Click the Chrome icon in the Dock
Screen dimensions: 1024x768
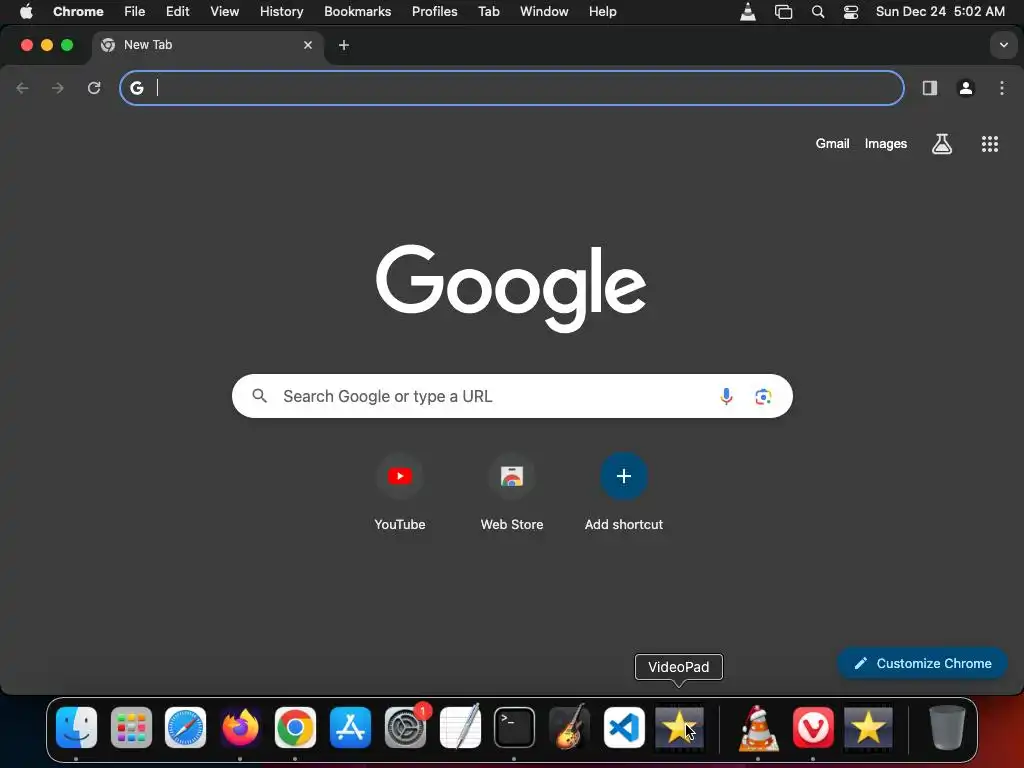click(295, 728)
